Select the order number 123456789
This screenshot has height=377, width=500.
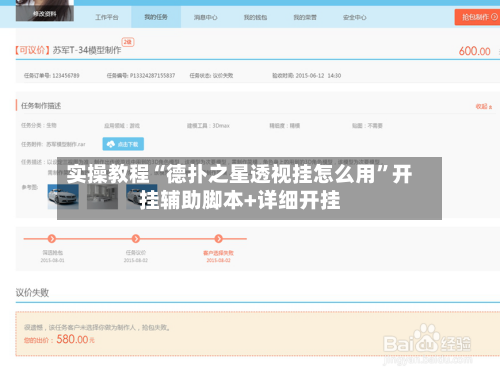[x=66, y=76]
